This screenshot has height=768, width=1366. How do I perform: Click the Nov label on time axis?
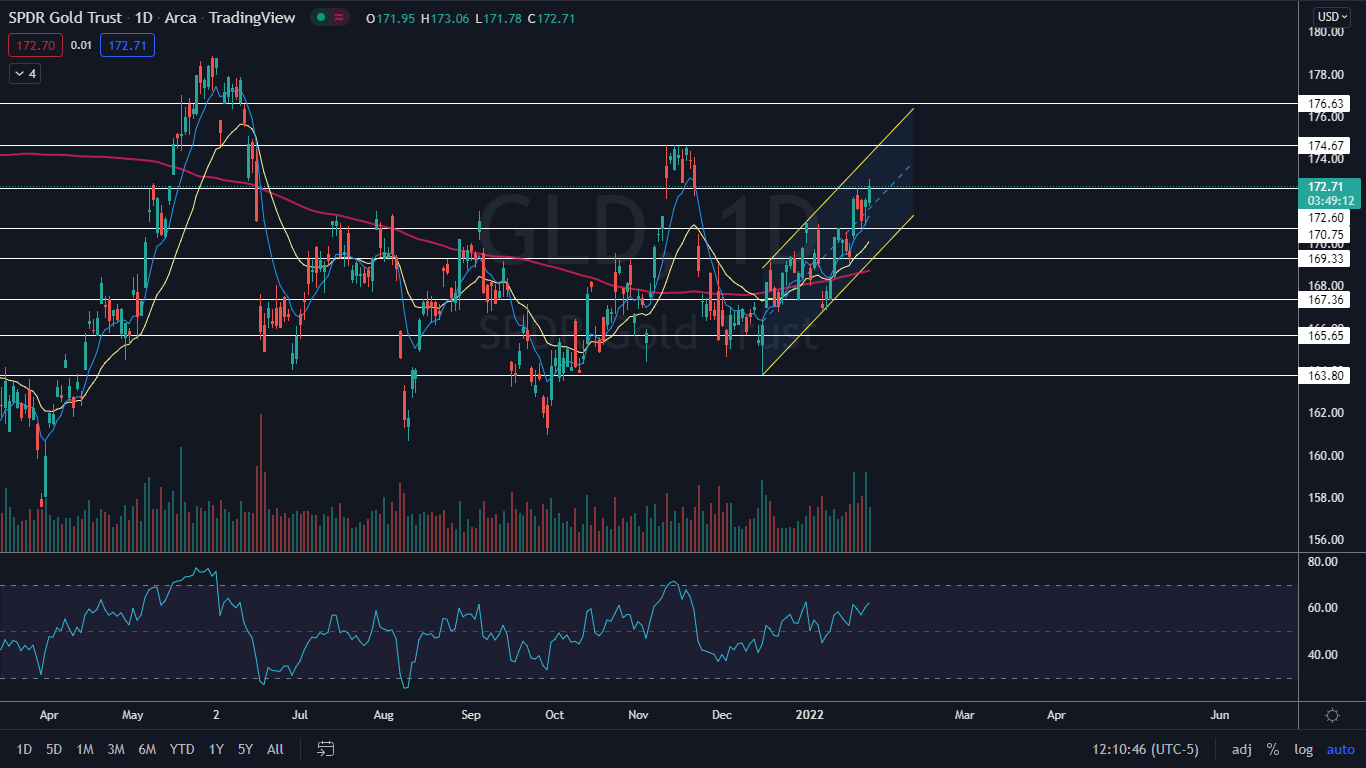tap(637, 715)
